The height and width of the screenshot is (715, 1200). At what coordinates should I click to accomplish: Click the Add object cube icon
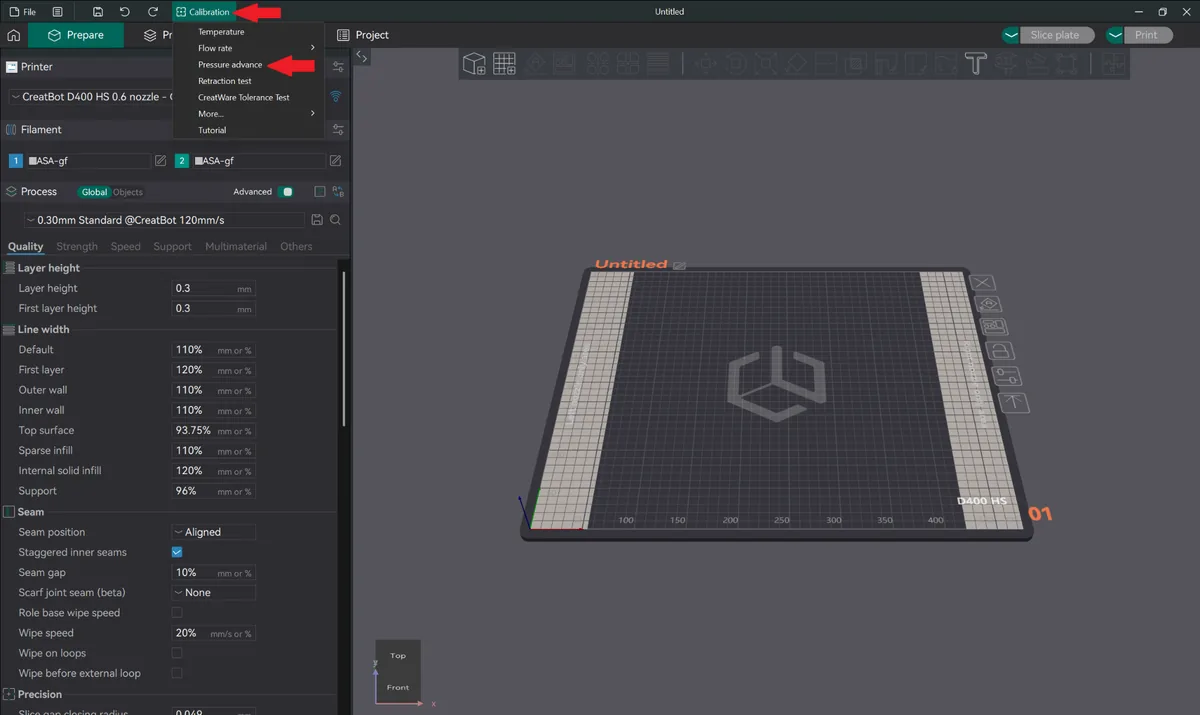coord(474,65)
